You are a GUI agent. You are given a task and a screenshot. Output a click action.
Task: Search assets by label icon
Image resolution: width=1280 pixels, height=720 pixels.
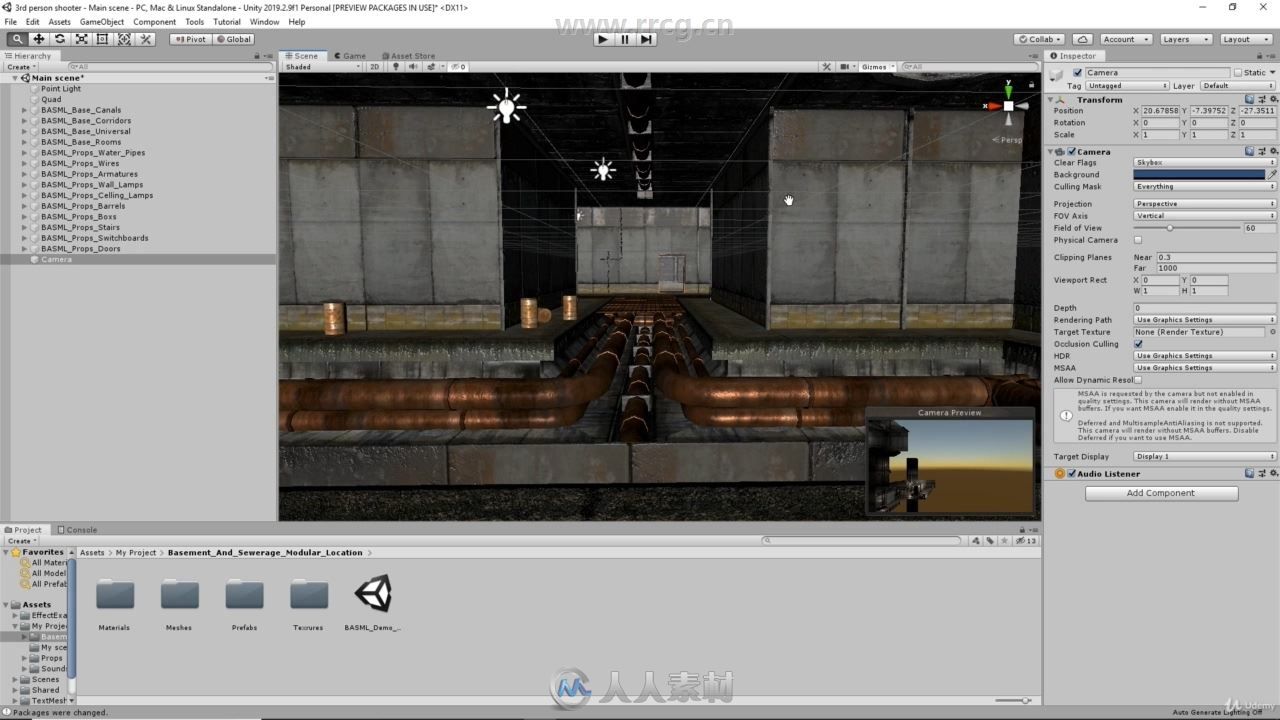click(x=989, y=540)
